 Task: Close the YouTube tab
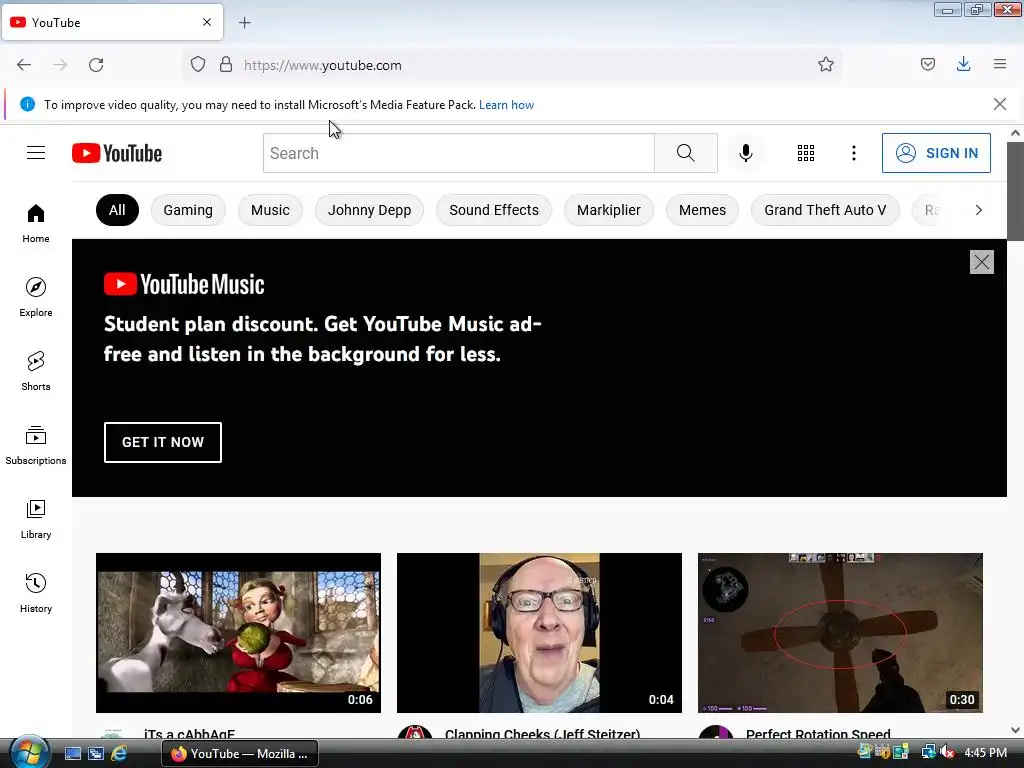(x=207, y=22)
